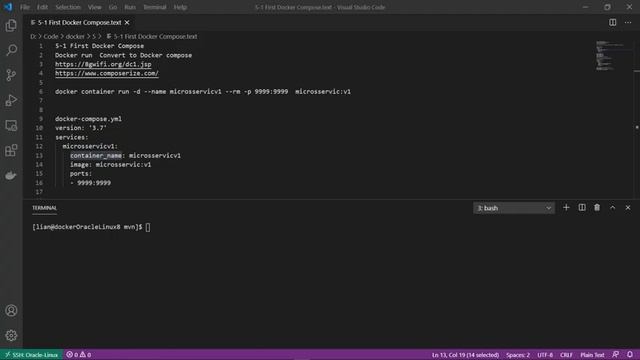Open the Manage gear icon
Viewport: 640px width, 360px height.
tap(11, 336)
